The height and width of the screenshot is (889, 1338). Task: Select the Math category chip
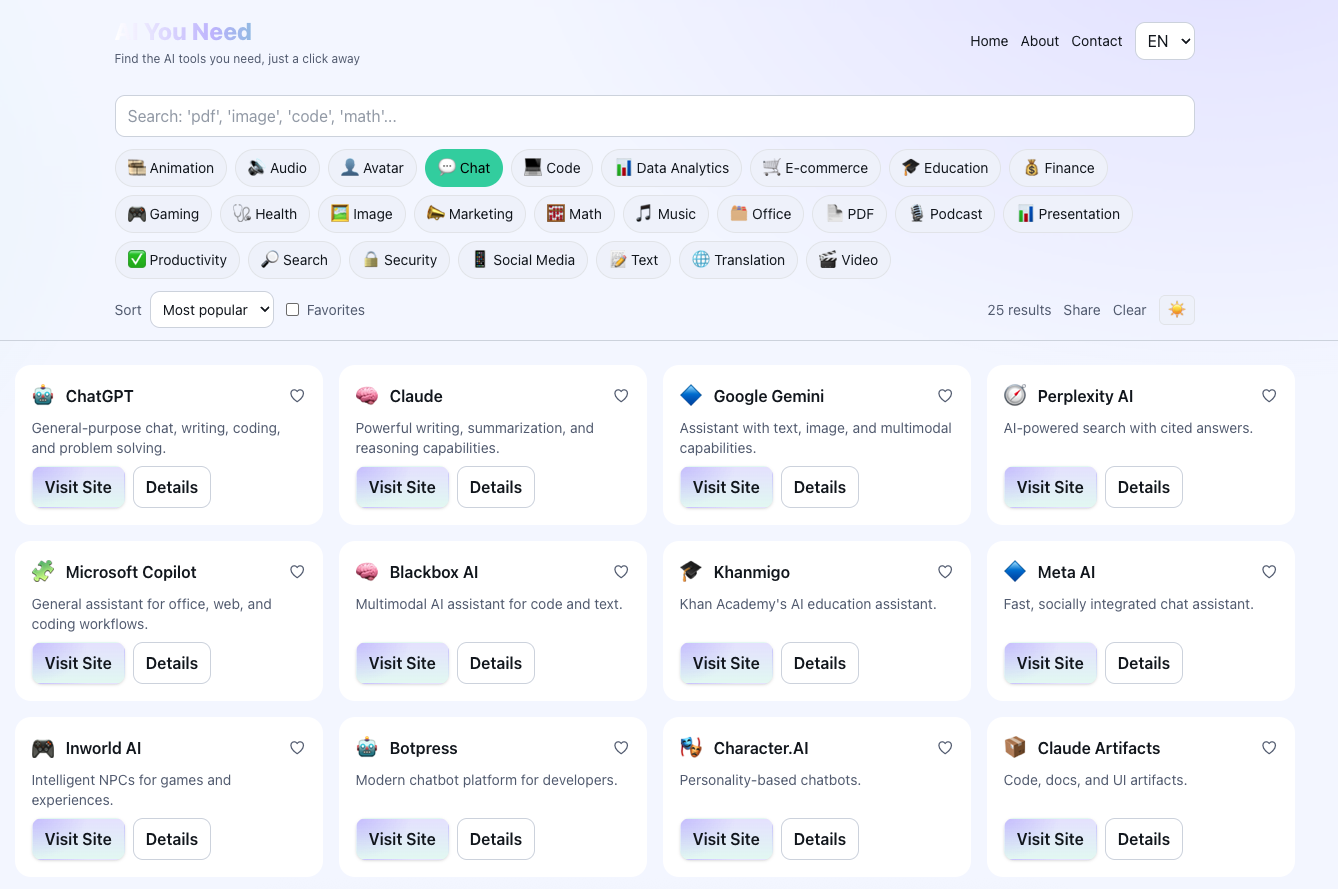coord(574,214)
